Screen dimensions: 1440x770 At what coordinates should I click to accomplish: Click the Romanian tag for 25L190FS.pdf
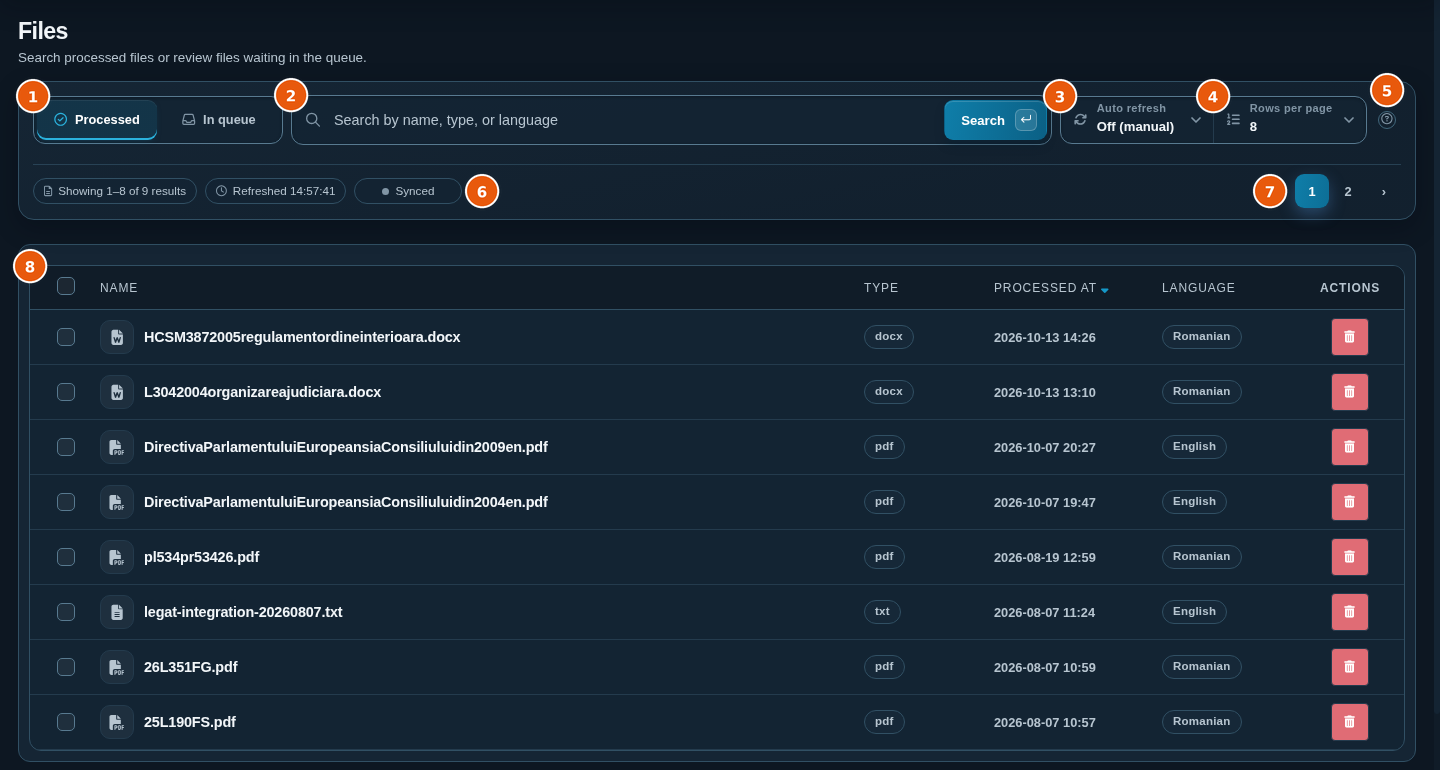point(1202,722)
